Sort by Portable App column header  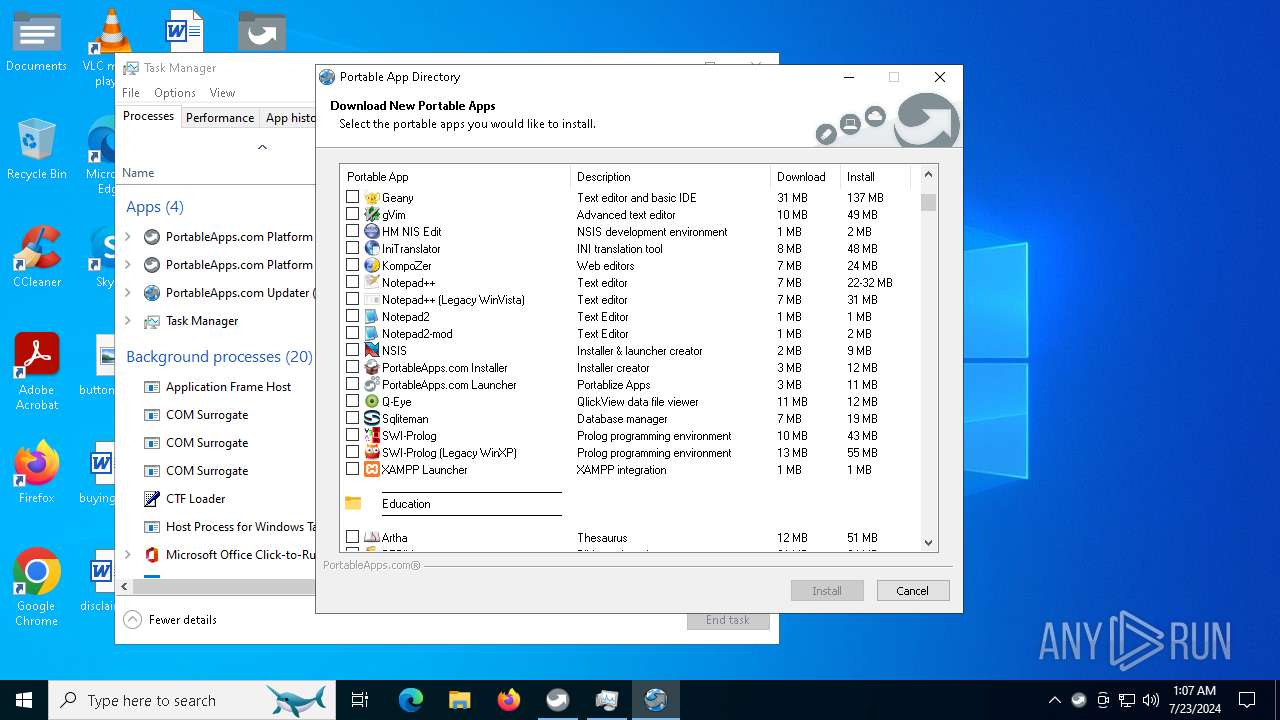click(x=455, y=177)
